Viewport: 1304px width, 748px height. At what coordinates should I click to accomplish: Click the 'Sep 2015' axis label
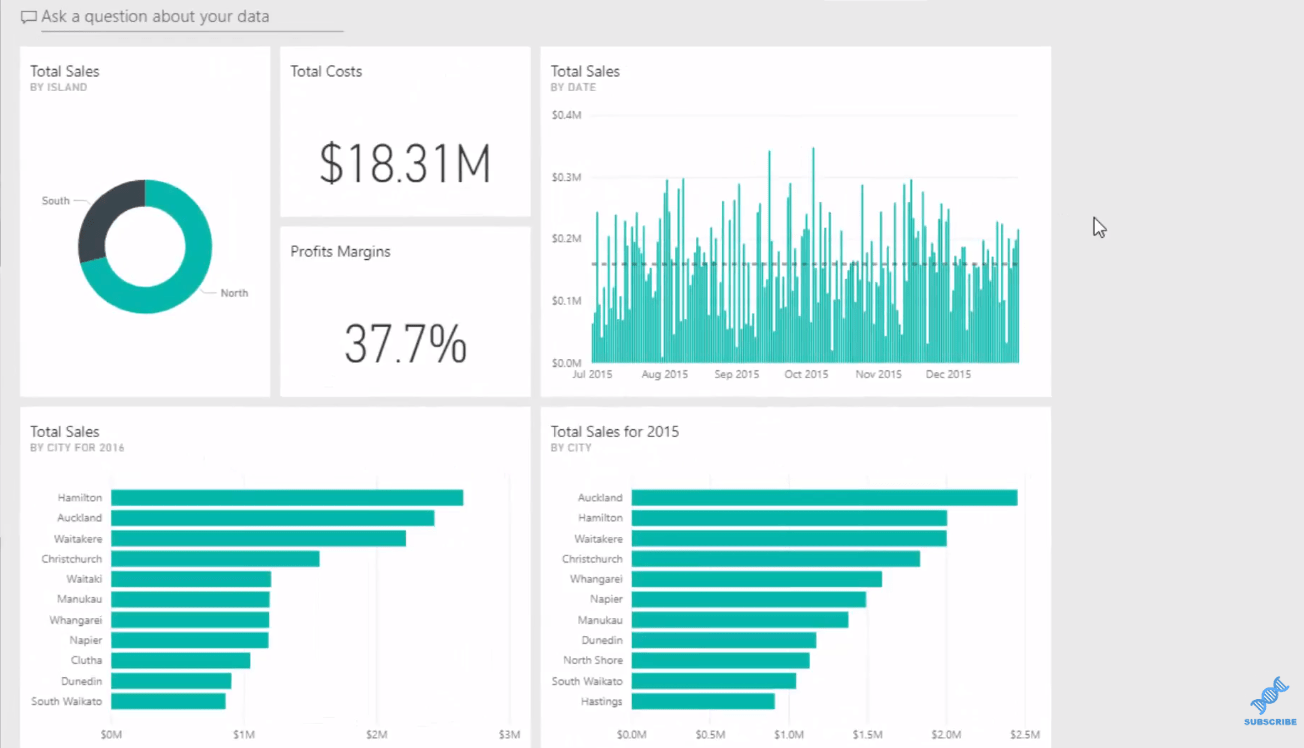(x=737, y=374)
